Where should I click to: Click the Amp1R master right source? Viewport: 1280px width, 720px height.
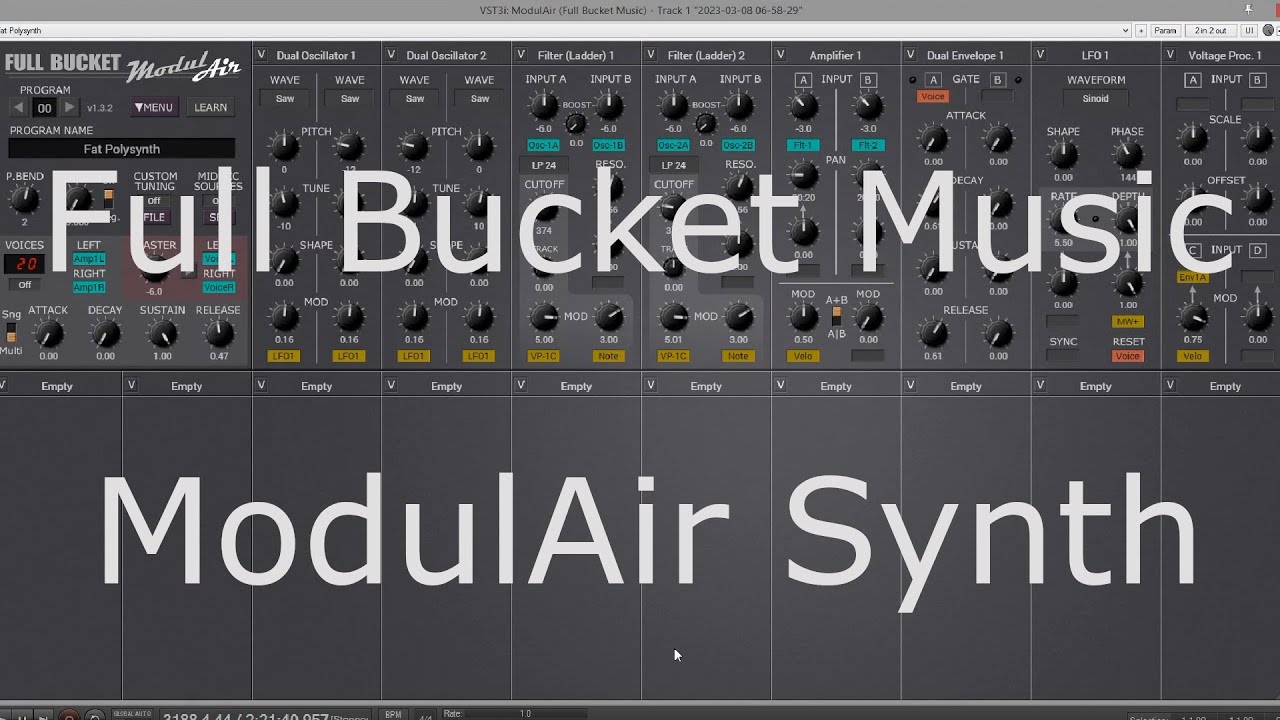pos(89,287)
